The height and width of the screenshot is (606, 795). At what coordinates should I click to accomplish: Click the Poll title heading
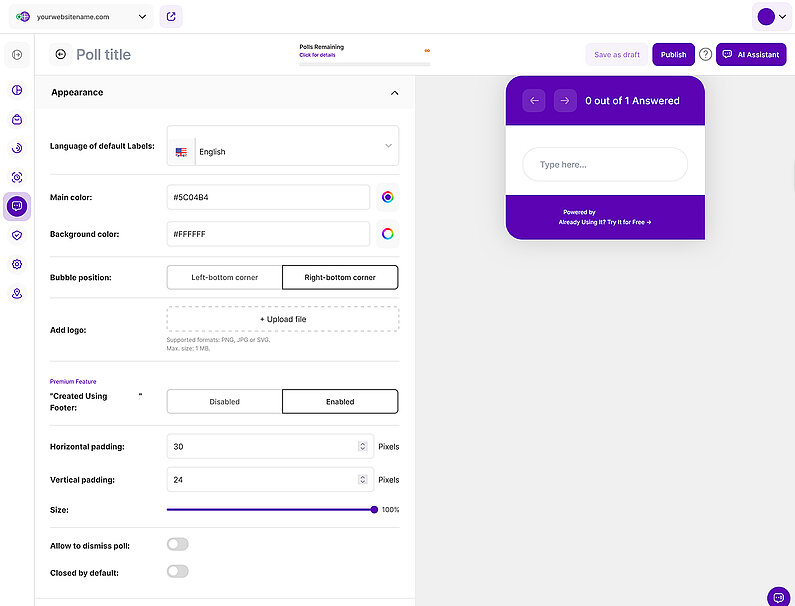[103, 54]
